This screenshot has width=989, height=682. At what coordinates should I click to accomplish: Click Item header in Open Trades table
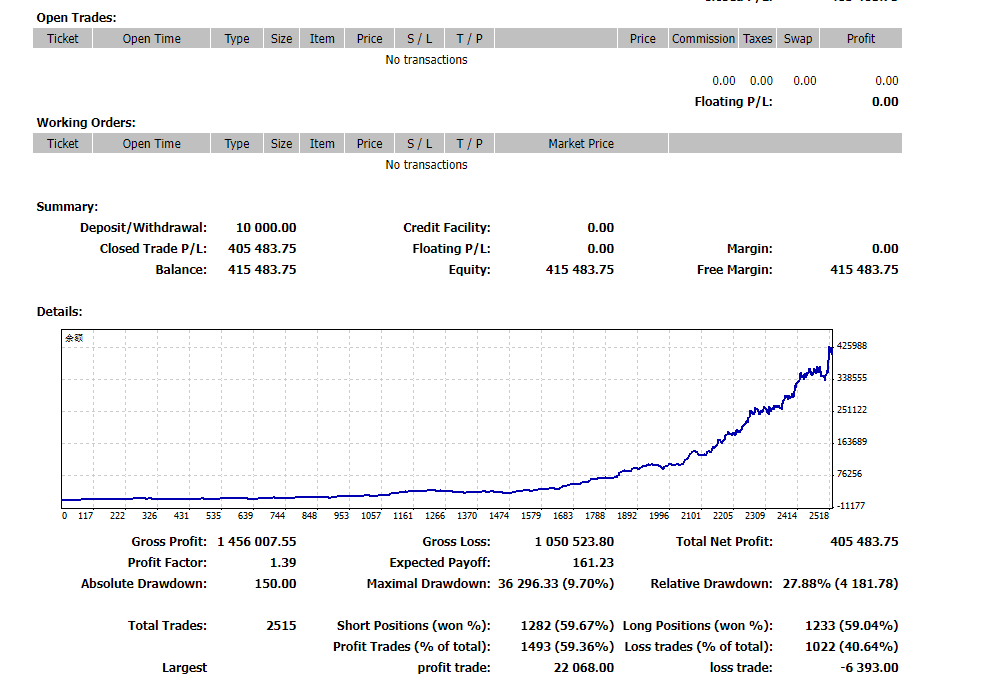tap(322, 38)
